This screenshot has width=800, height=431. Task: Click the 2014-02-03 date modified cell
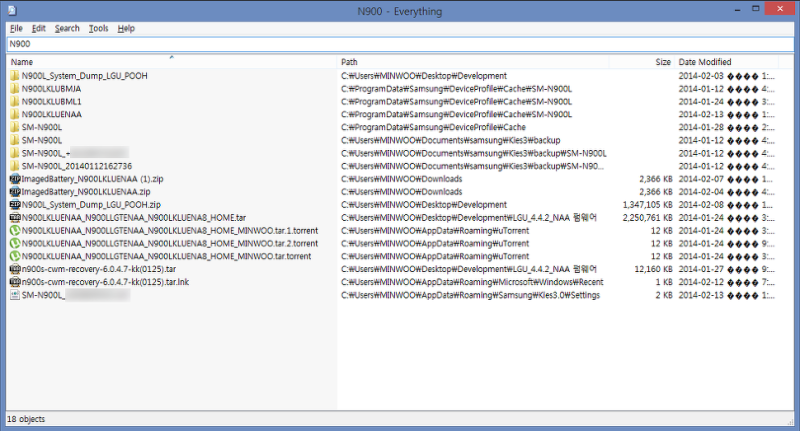tap(727, 76)
